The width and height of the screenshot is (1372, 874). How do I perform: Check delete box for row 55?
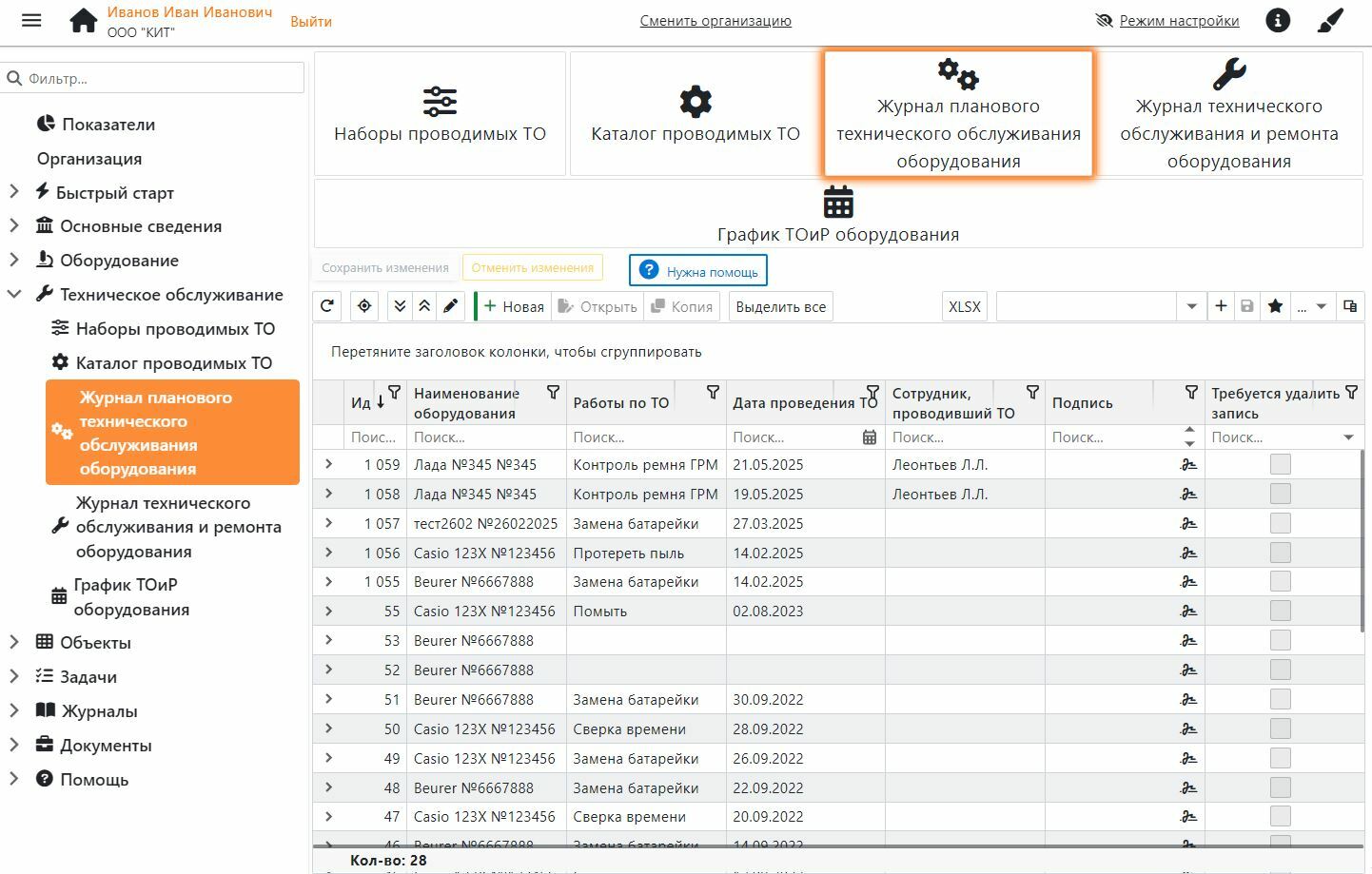[1281, 611]
